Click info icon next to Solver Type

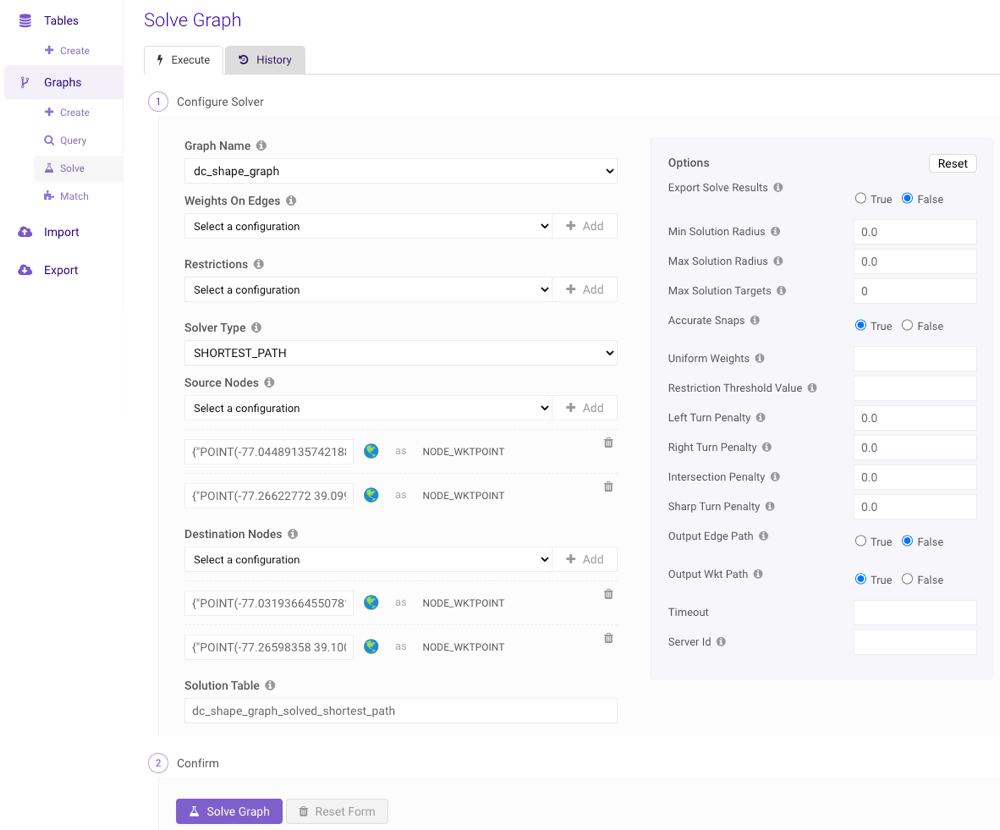click(x=256, y=328)
